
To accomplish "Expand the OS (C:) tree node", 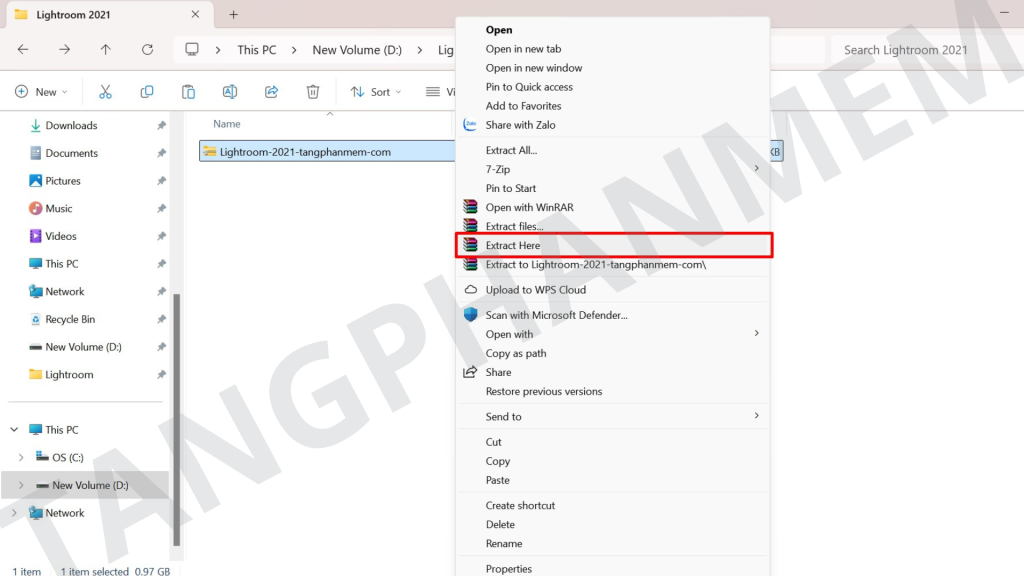I will [x=21, y=458].
